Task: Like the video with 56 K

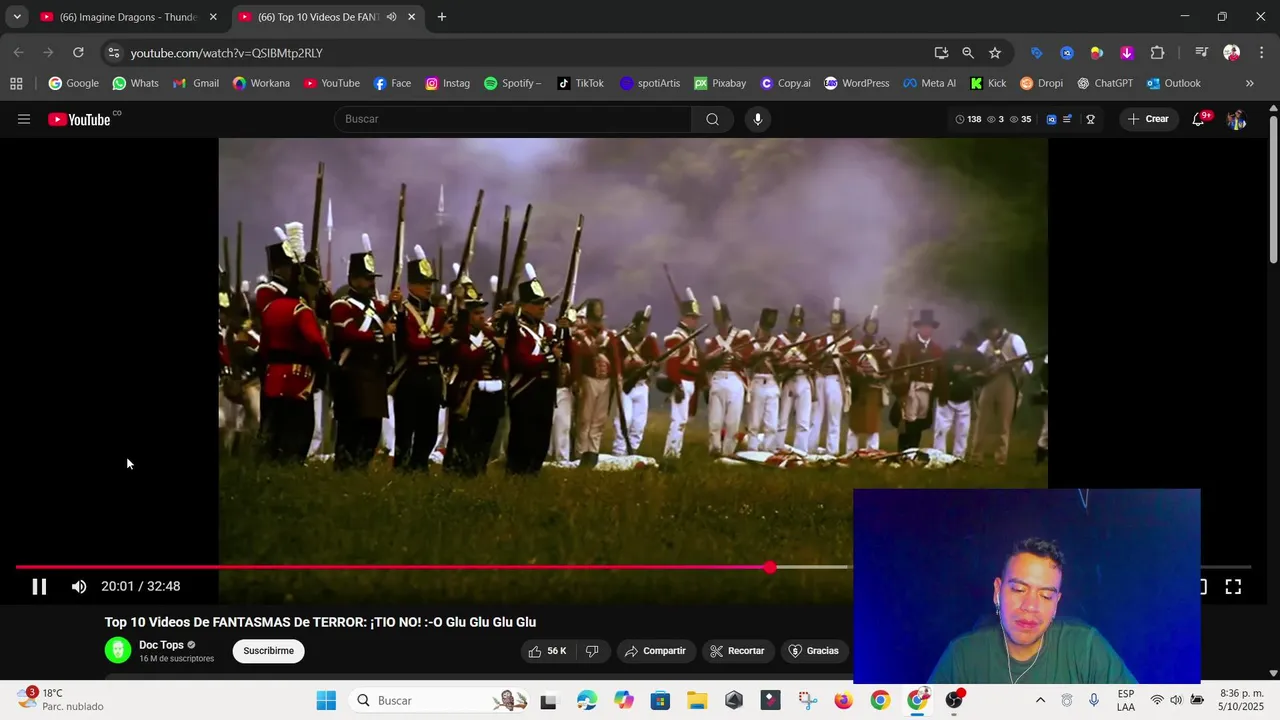Action: (547, 651)
